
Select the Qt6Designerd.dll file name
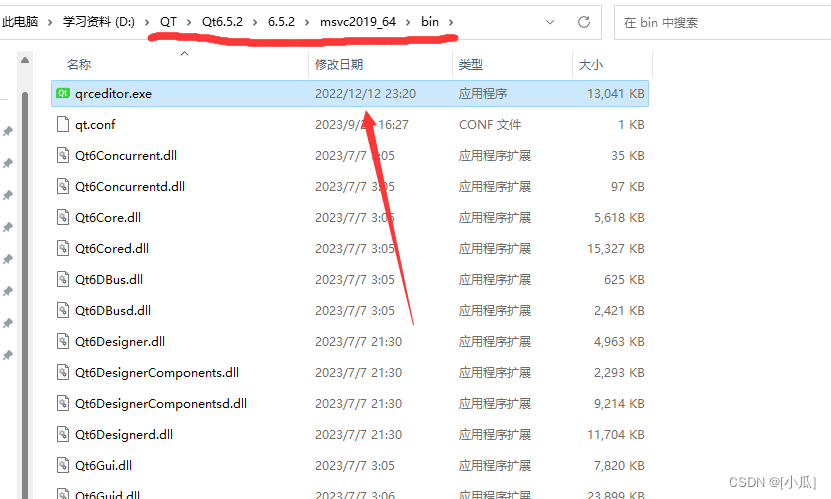[x=123, y=434]
